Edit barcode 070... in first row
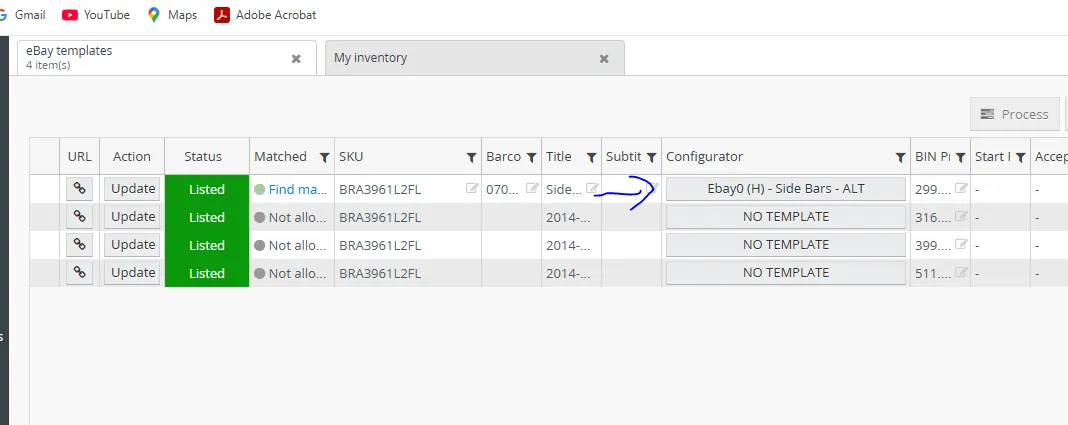The image size is (1068, 425). tap(532, 189)
